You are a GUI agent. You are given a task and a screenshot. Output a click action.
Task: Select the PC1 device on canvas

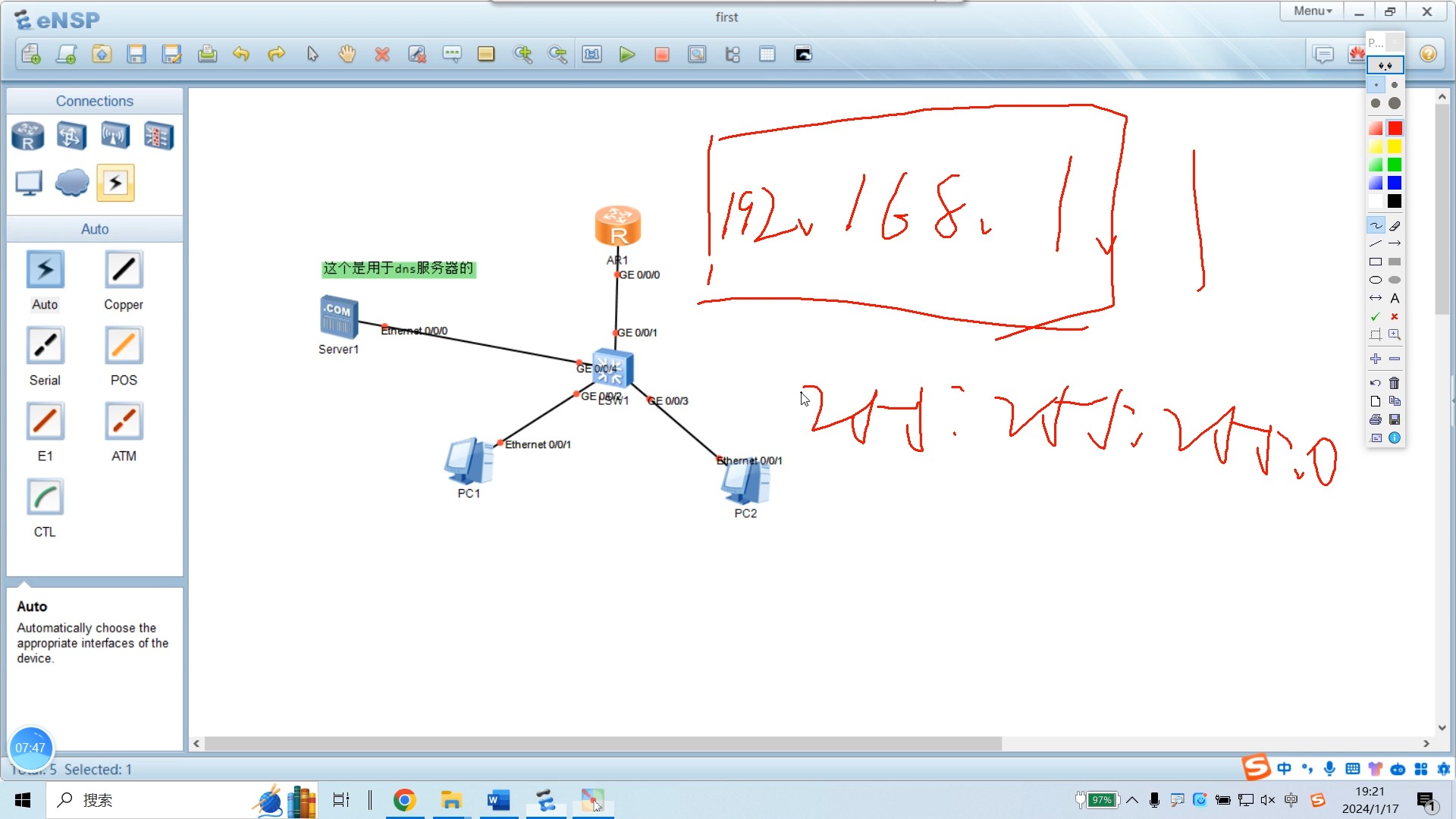469,460
